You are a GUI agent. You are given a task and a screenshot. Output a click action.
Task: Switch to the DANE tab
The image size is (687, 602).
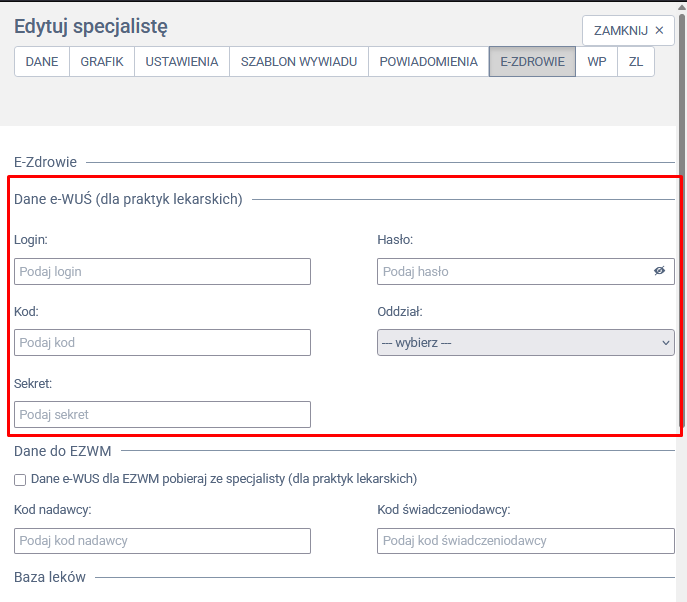[x=42, y=62]
